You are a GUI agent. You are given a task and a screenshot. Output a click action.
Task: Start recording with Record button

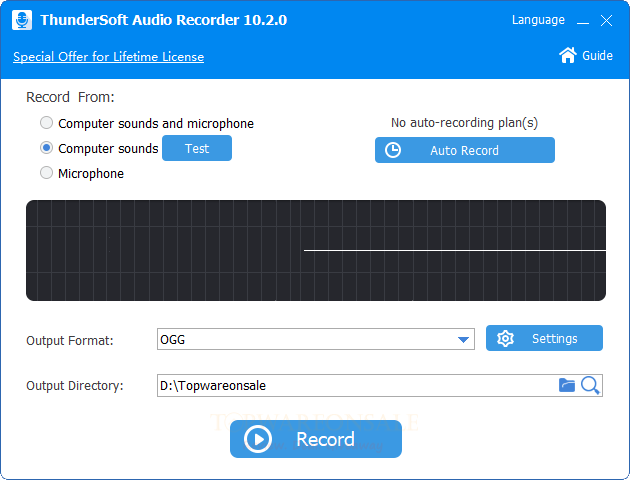[316, 439]
